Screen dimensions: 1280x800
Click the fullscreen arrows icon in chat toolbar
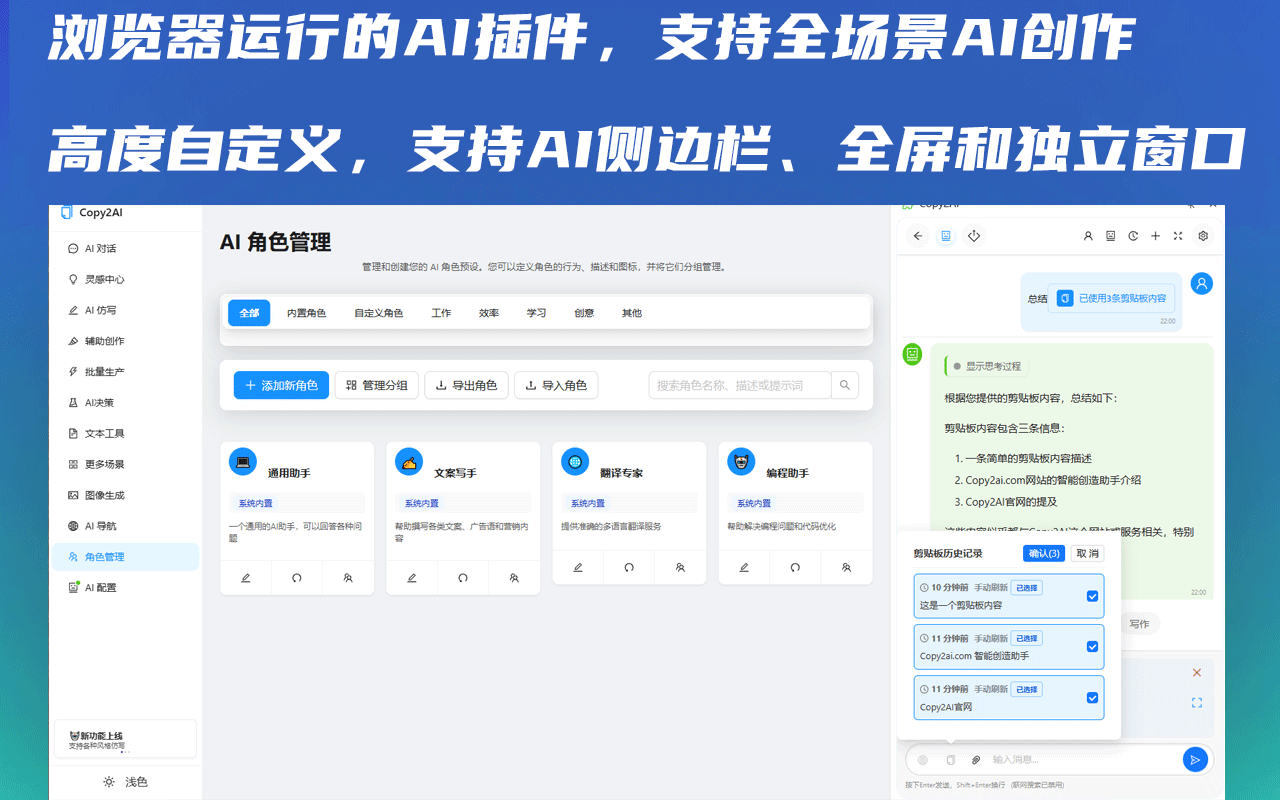1178,236
